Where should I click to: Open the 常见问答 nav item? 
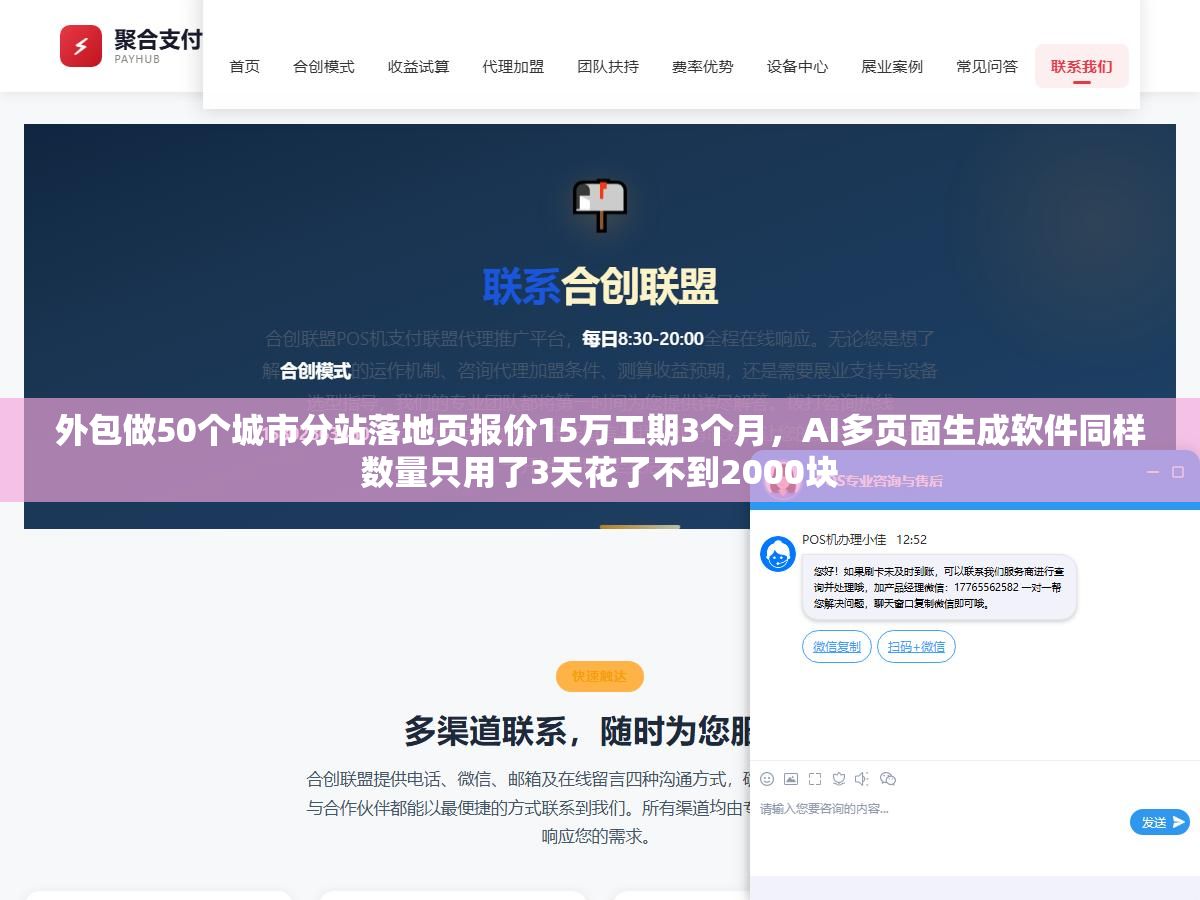coord(987,66)
